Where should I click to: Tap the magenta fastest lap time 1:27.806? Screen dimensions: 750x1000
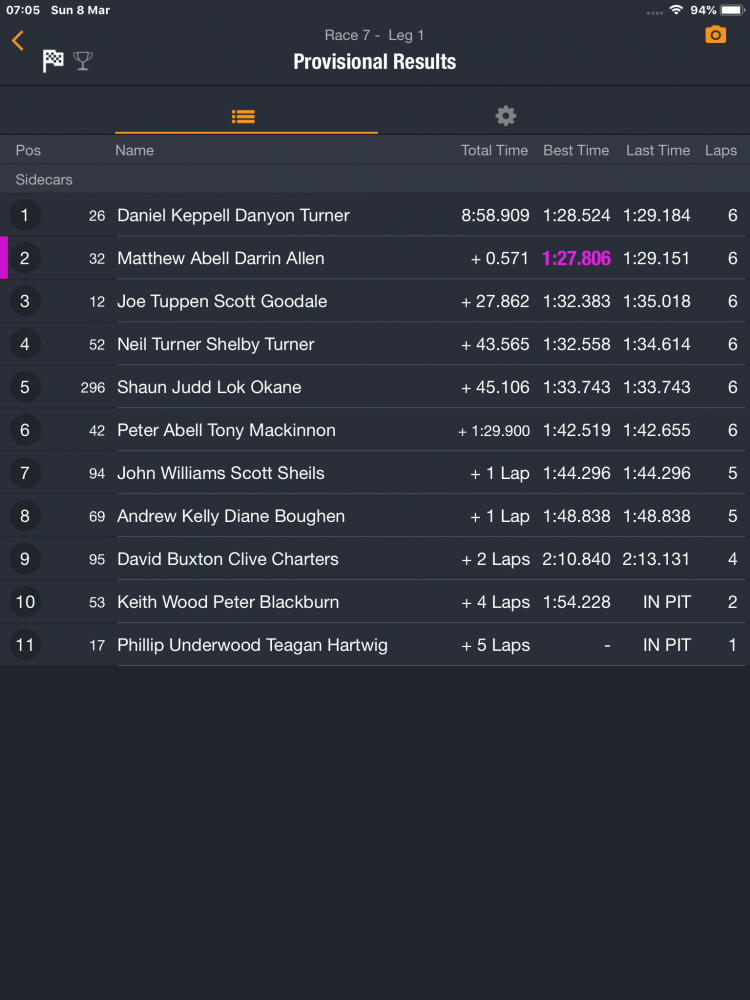click(576, 258)
